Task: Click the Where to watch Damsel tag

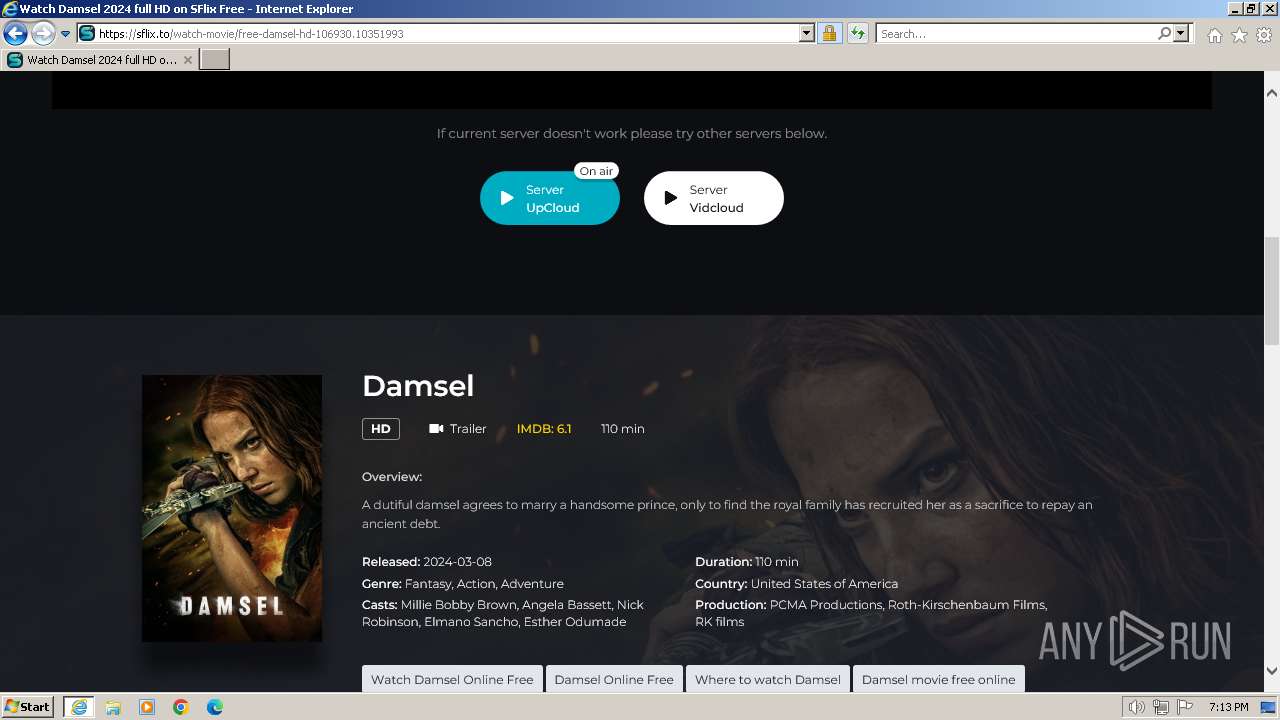Action: tap(768, 680)
